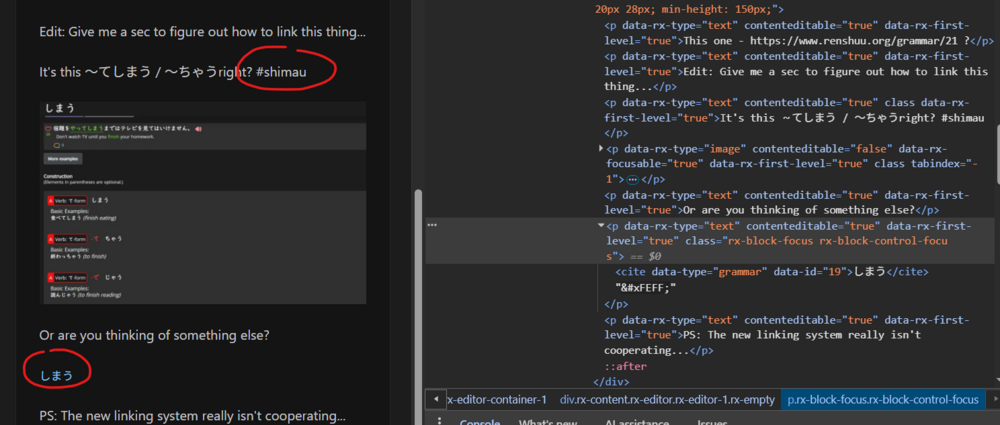Collapse the selected rx-block-focus paragraph node
1000x425 pixels.
click(600, 226)
